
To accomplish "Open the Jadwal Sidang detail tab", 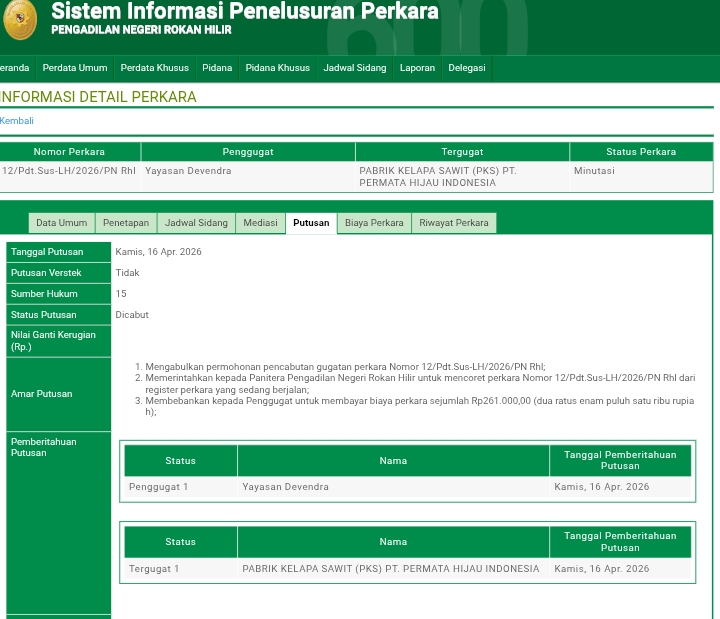I will (196, 223).
